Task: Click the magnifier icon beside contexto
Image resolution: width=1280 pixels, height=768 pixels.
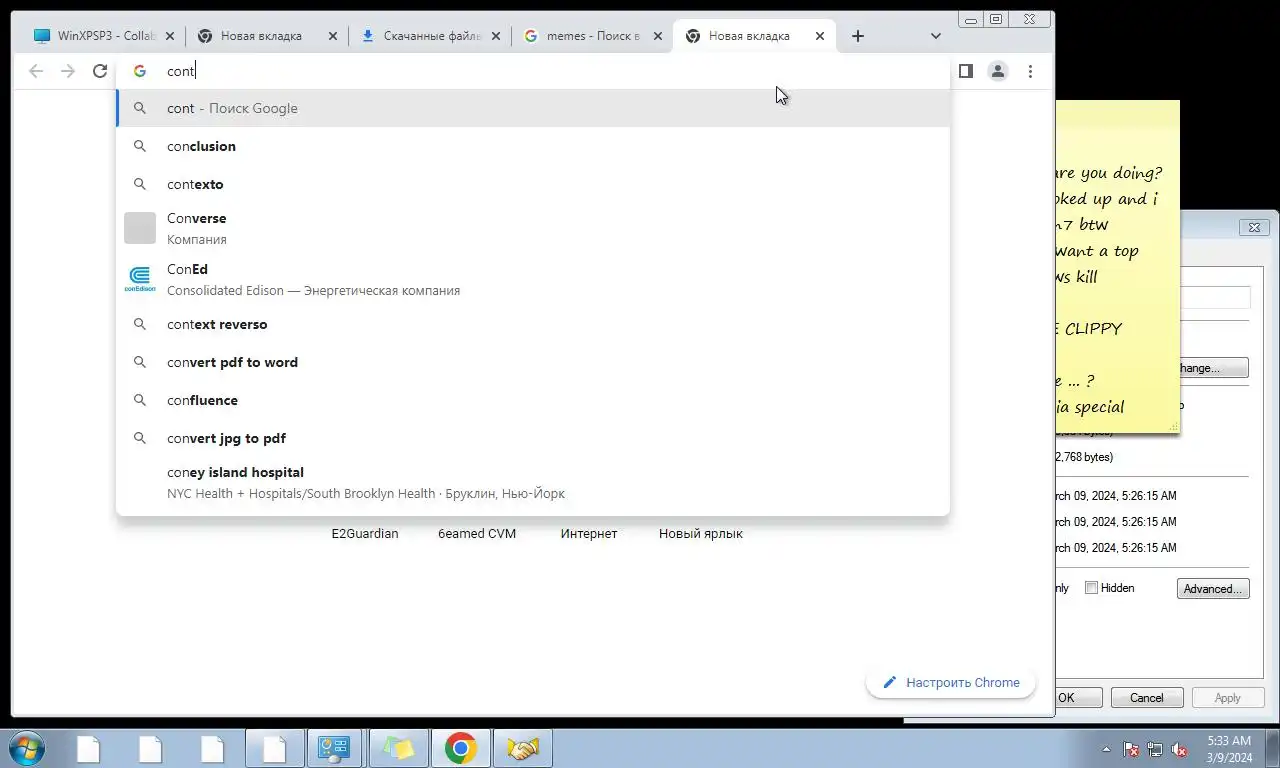Action: [140, 184]
